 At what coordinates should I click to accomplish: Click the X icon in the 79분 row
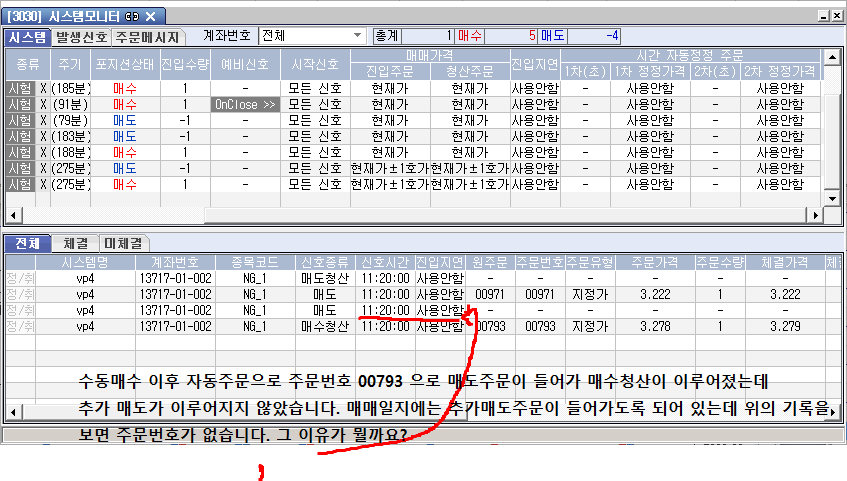[44, 120]
